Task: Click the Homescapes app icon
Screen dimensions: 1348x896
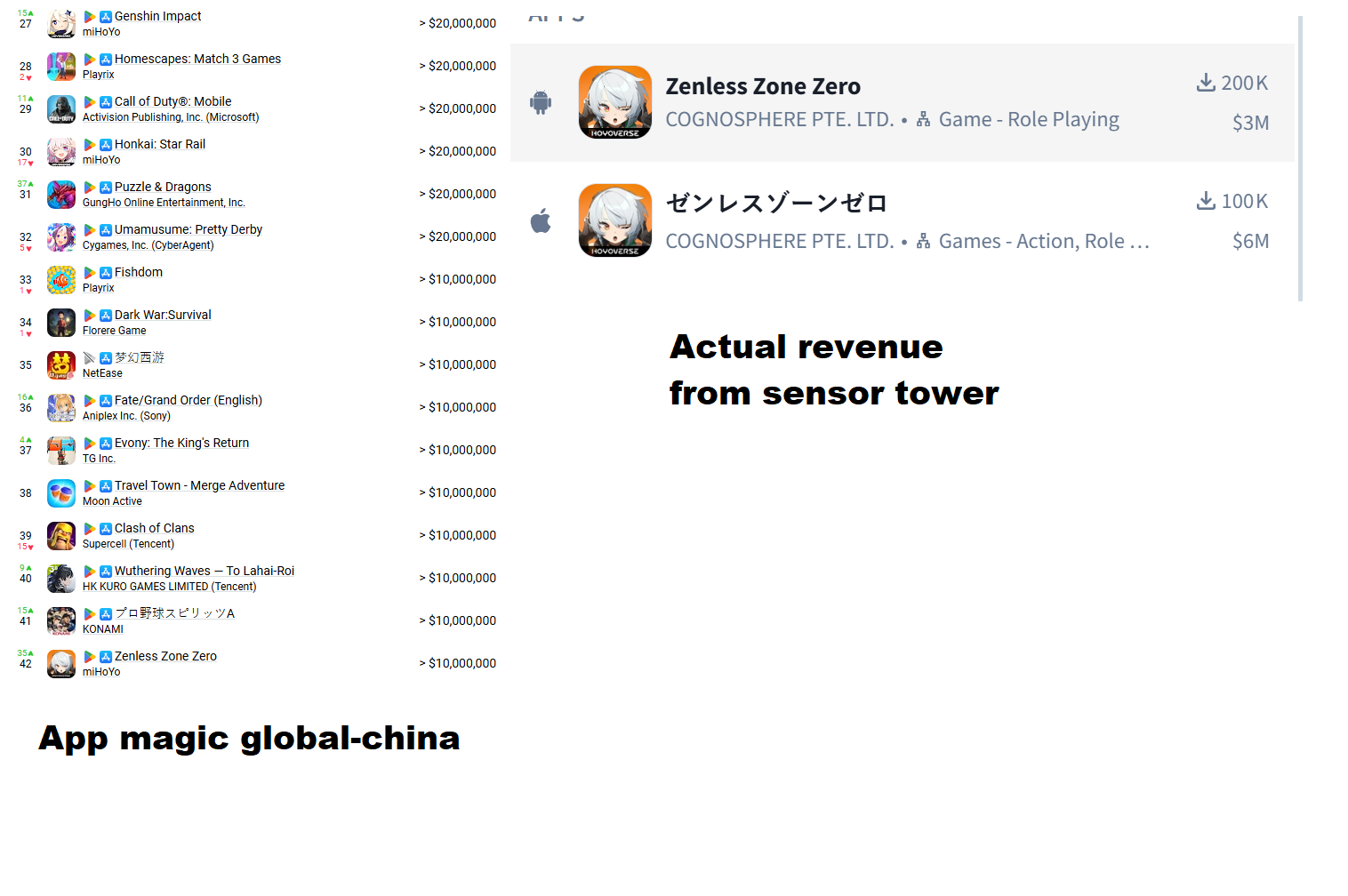Action: point(61,67)
